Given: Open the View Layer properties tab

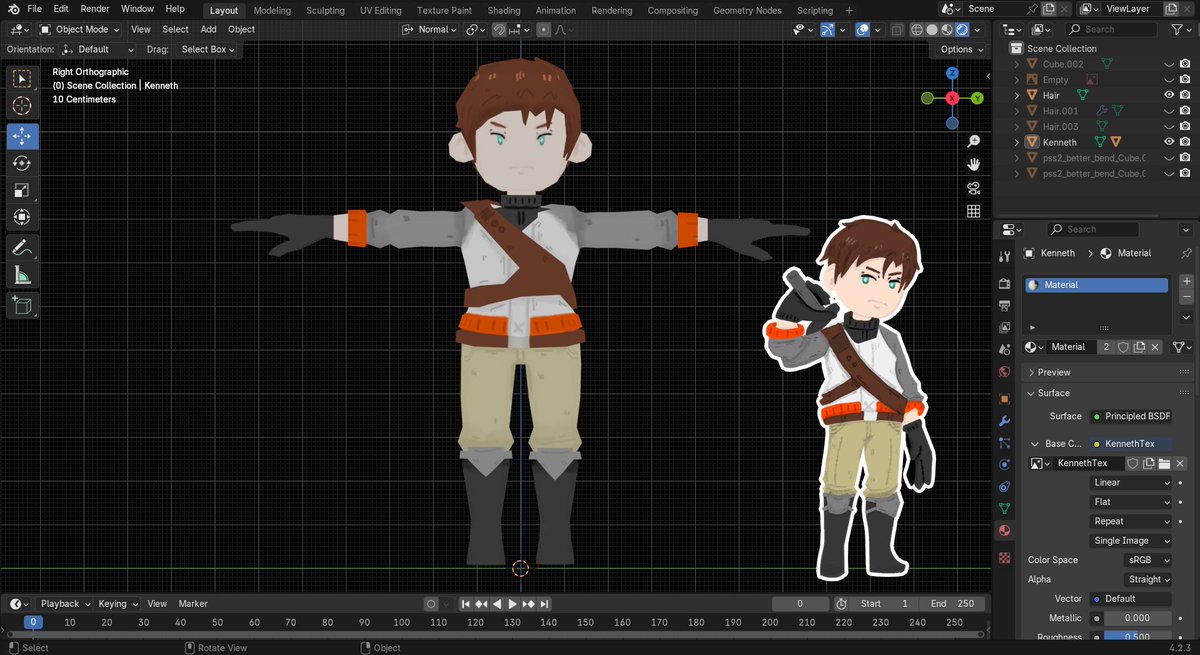Looking at the screenshot, I should 1005,327.
